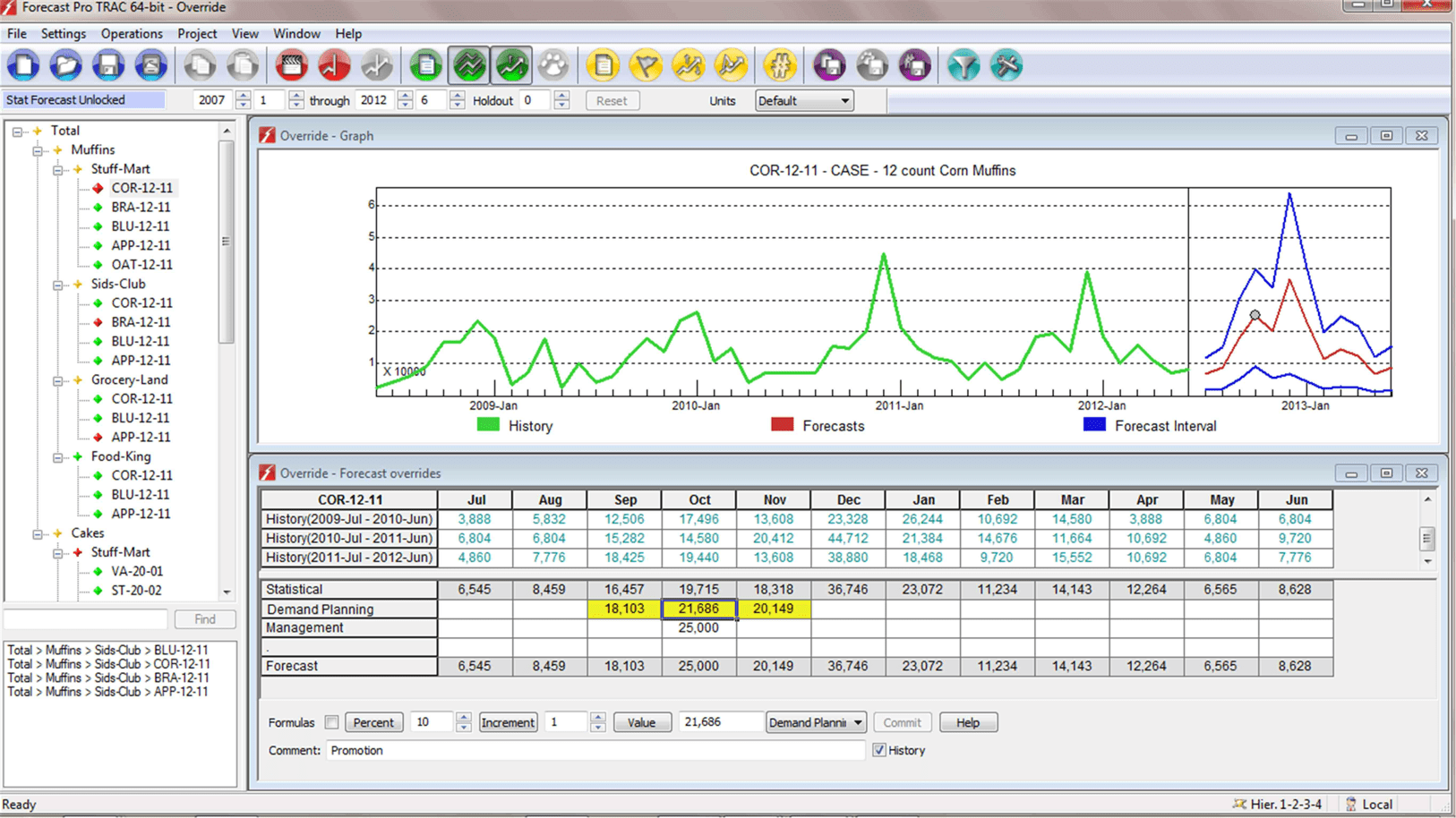Adjust the 2007 start year stepper
The width and height of the screenshot is (1456, 818).
243,100
